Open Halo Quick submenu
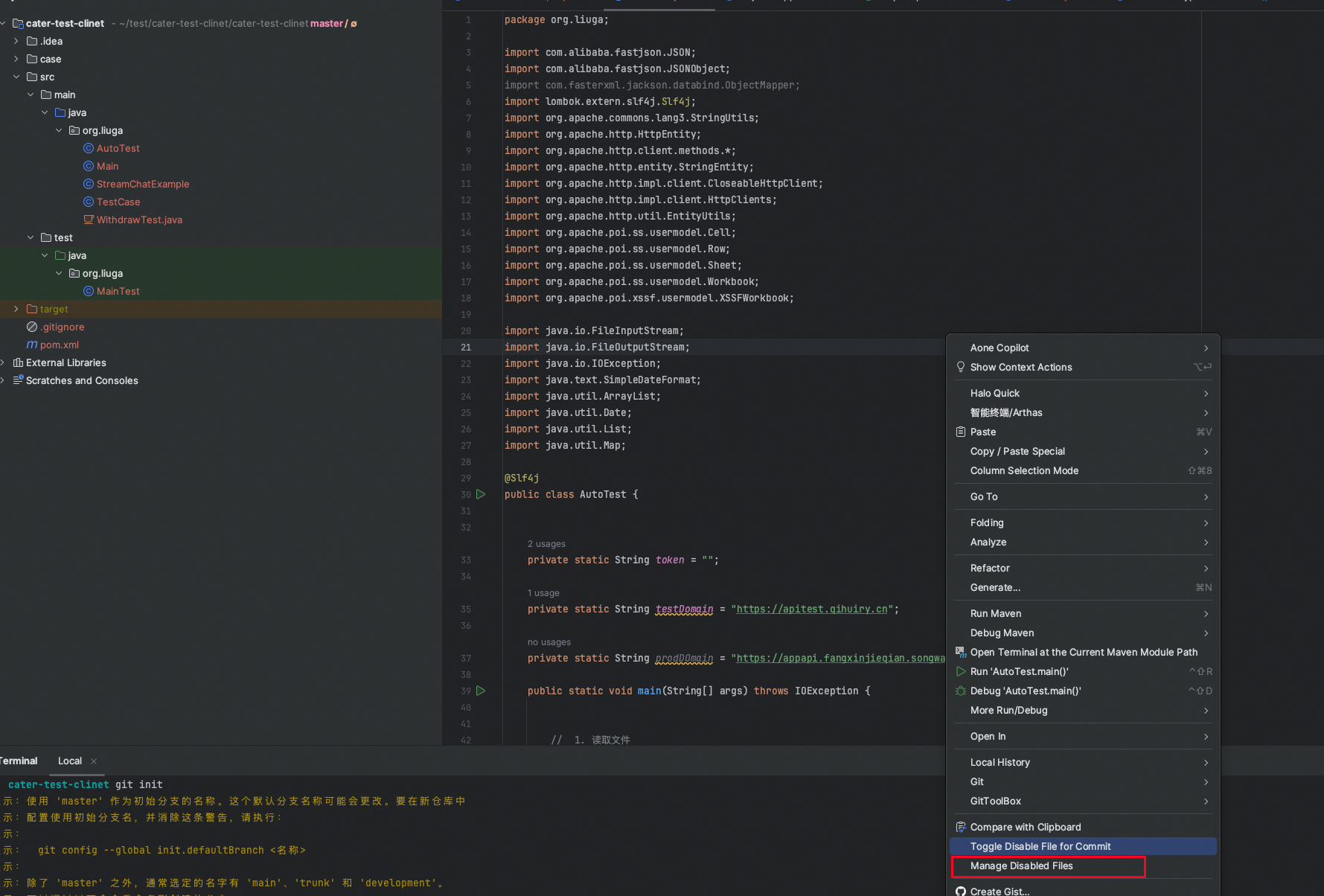 click(1084, 393)
